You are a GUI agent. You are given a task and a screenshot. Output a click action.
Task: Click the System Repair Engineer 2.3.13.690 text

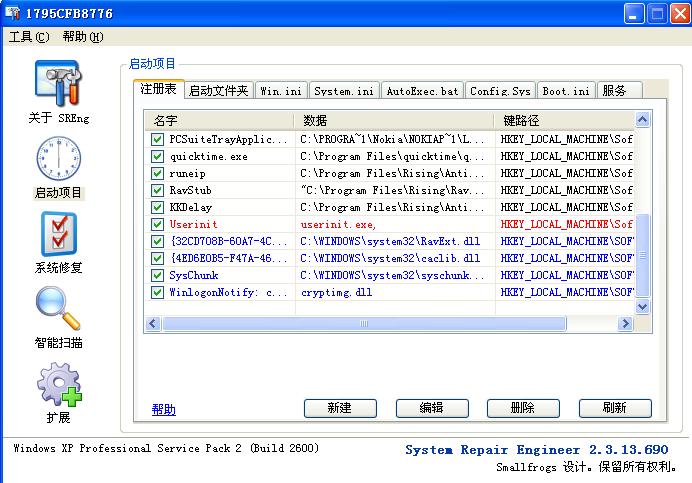[537, 450]
